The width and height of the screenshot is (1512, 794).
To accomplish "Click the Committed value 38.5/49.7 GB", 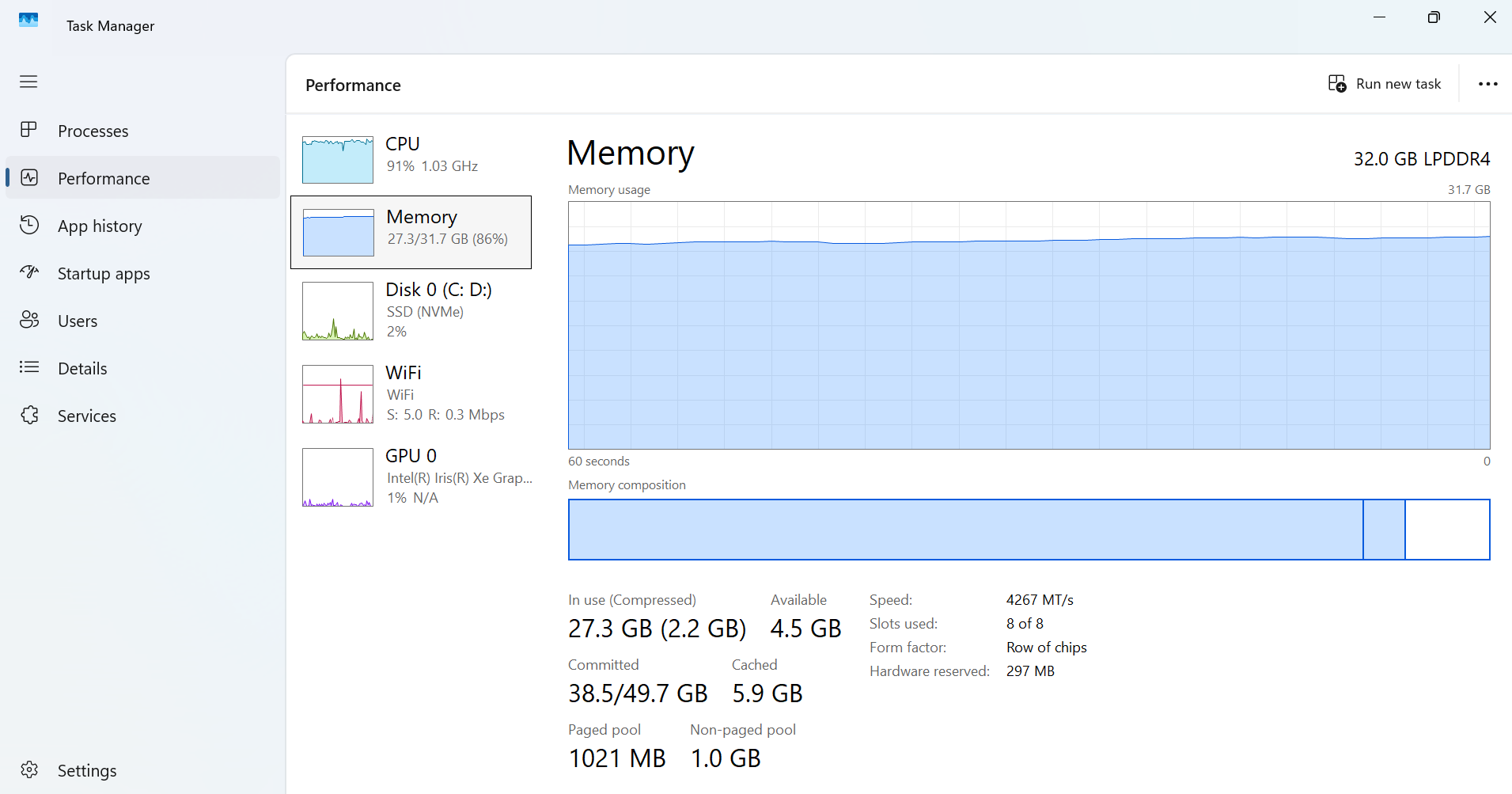I will [x=638, y=693].
